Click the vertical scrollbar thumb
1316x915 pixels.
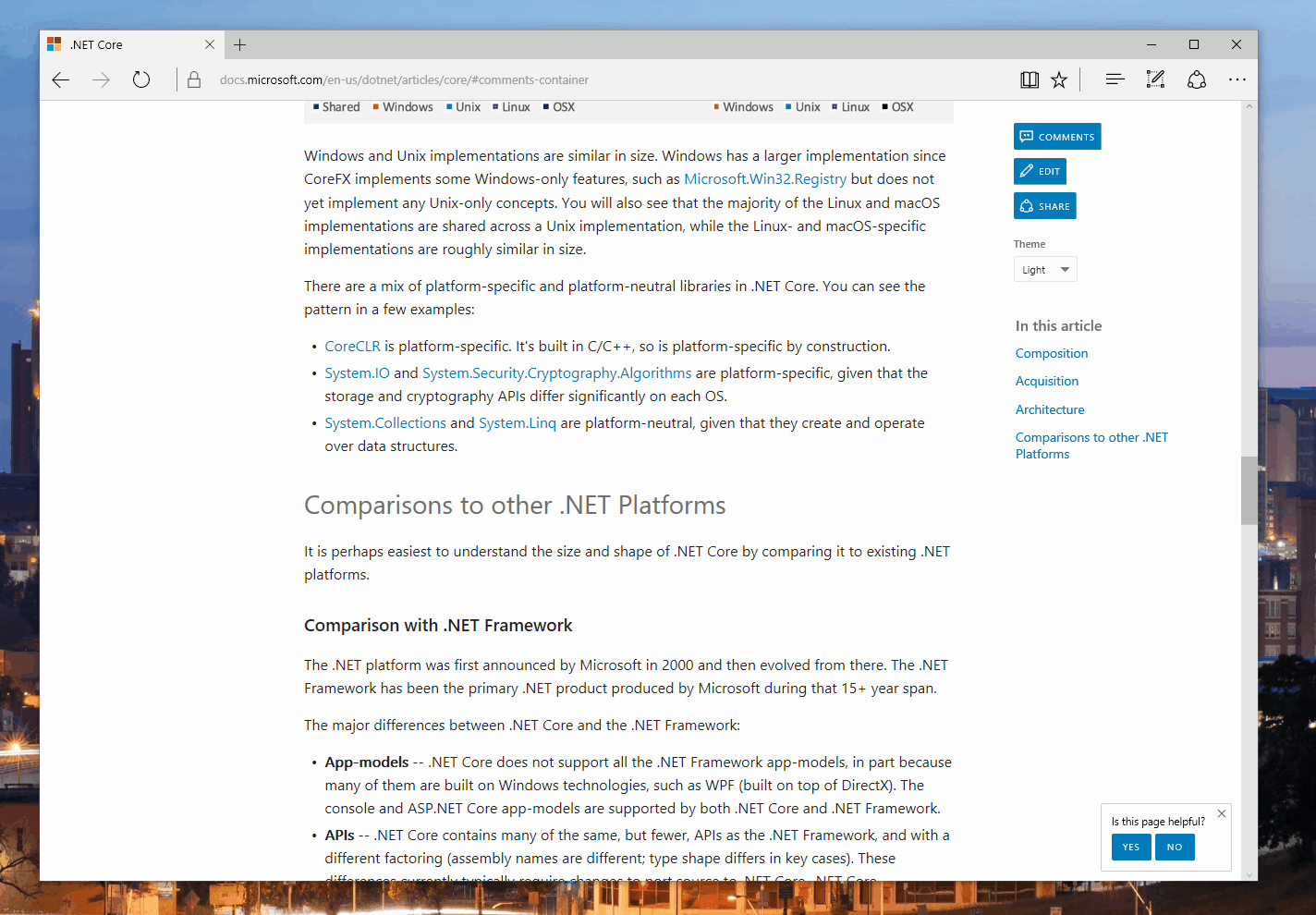pyautogui.click(x=1249, y=491)
